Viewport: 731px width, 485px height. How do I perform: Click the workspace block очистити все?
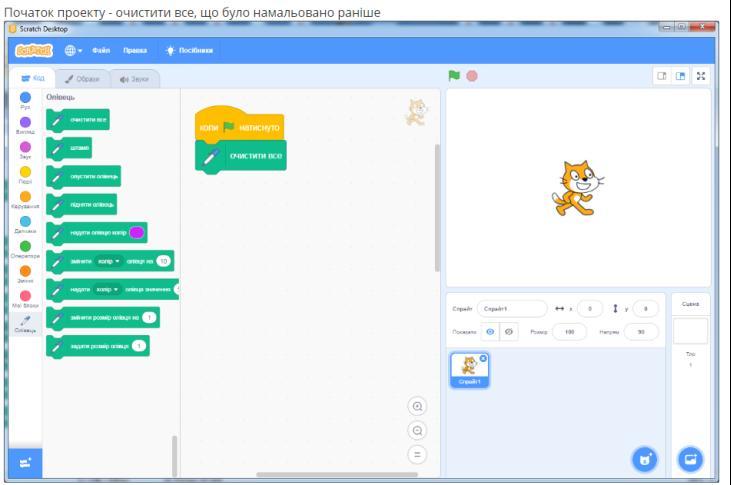click(241, 157)
